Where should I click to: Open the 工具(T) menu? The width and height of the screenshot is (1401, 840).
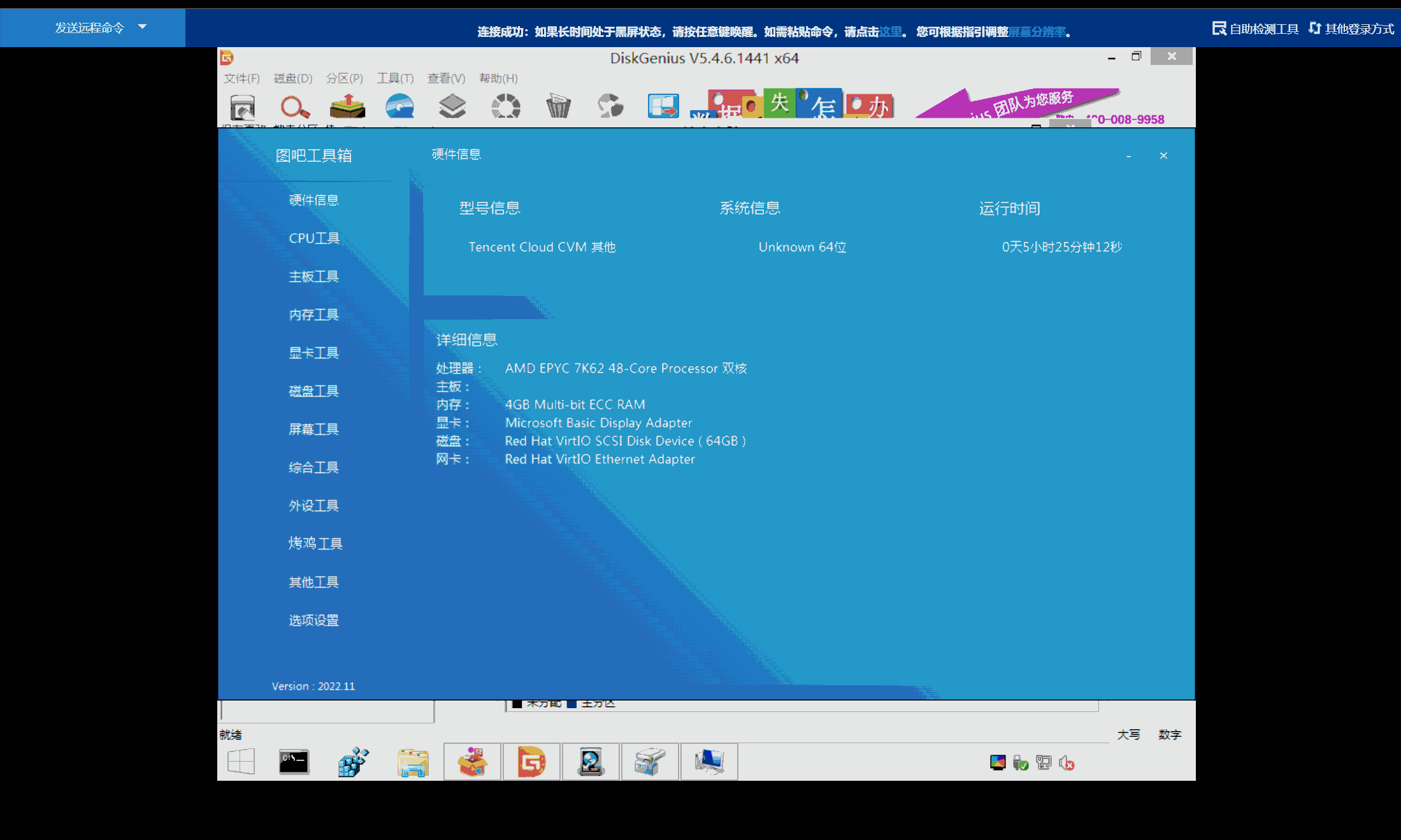tap(395, 78)
